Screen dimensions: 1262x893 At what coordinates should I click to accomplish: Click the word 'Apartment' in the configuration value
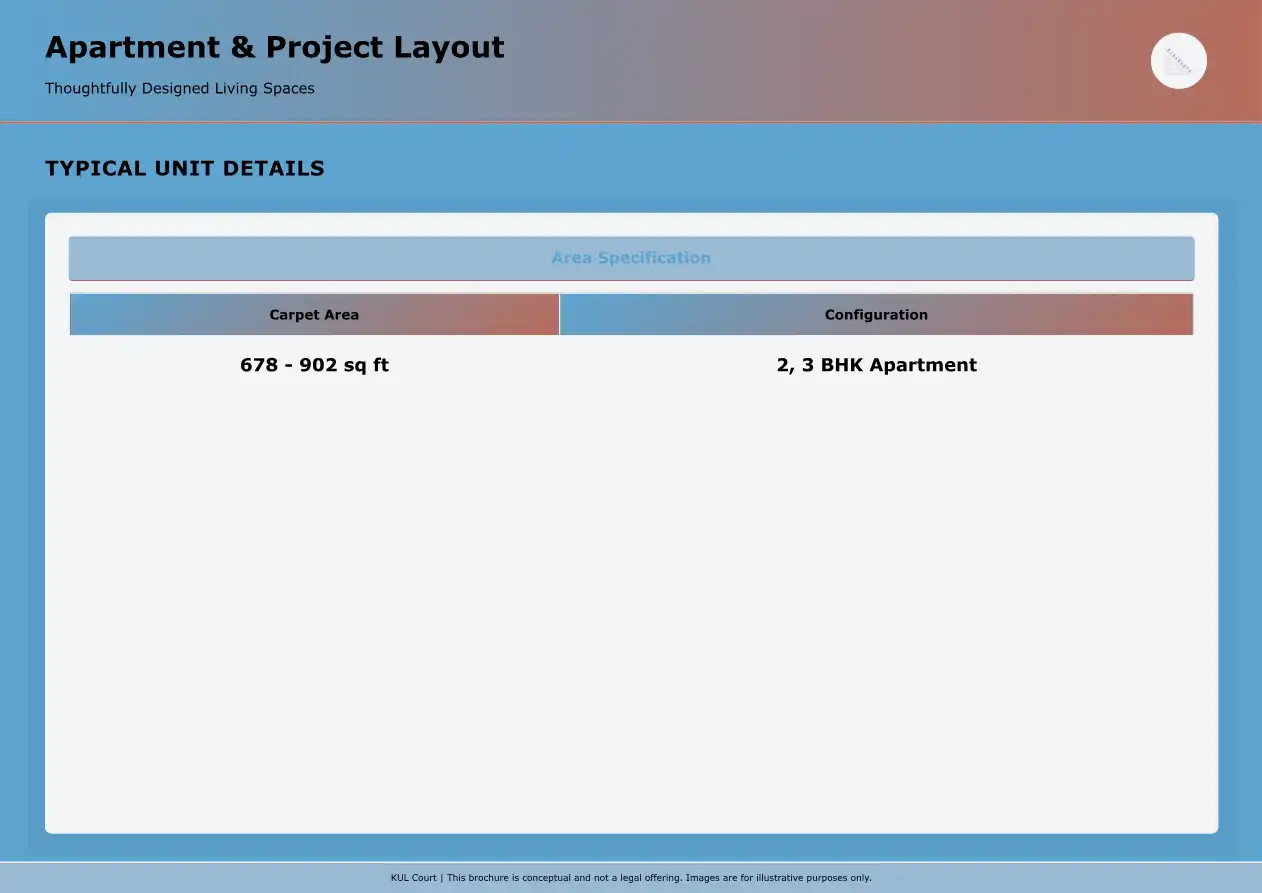tap(923, 365)
